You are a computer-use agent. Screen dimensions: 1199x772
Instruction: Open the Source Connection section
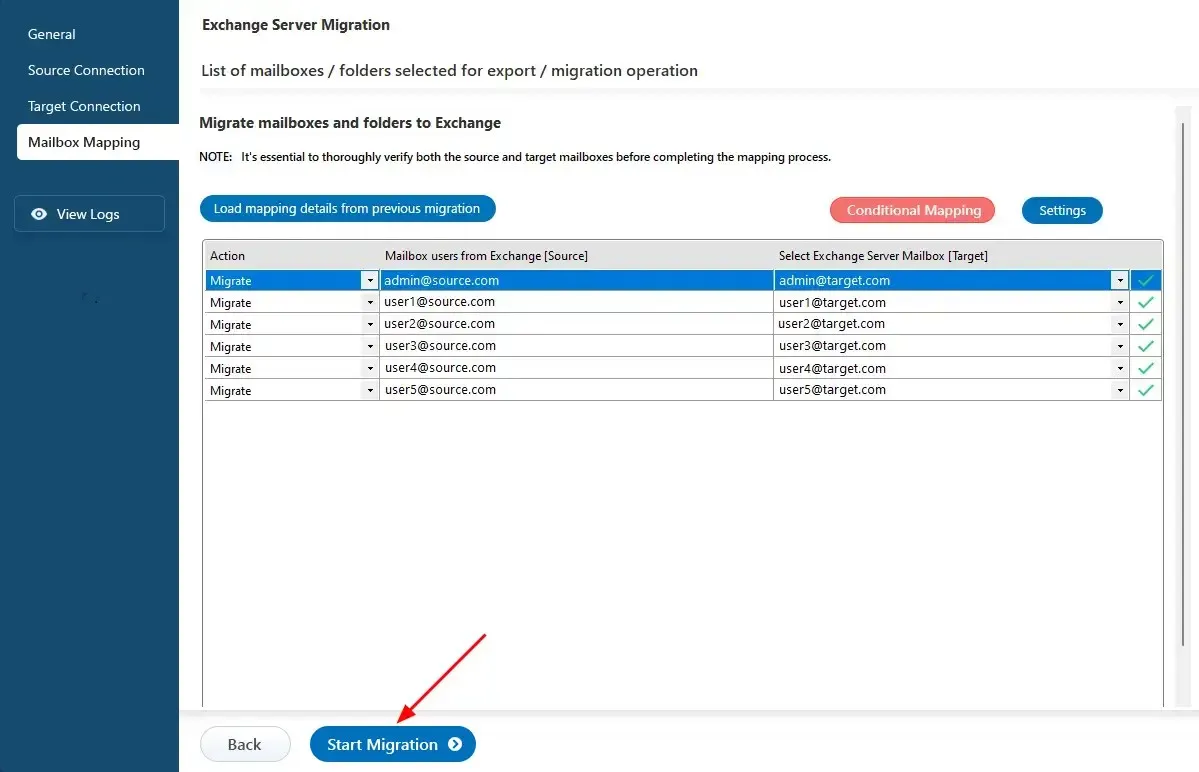tap(86, 70)
